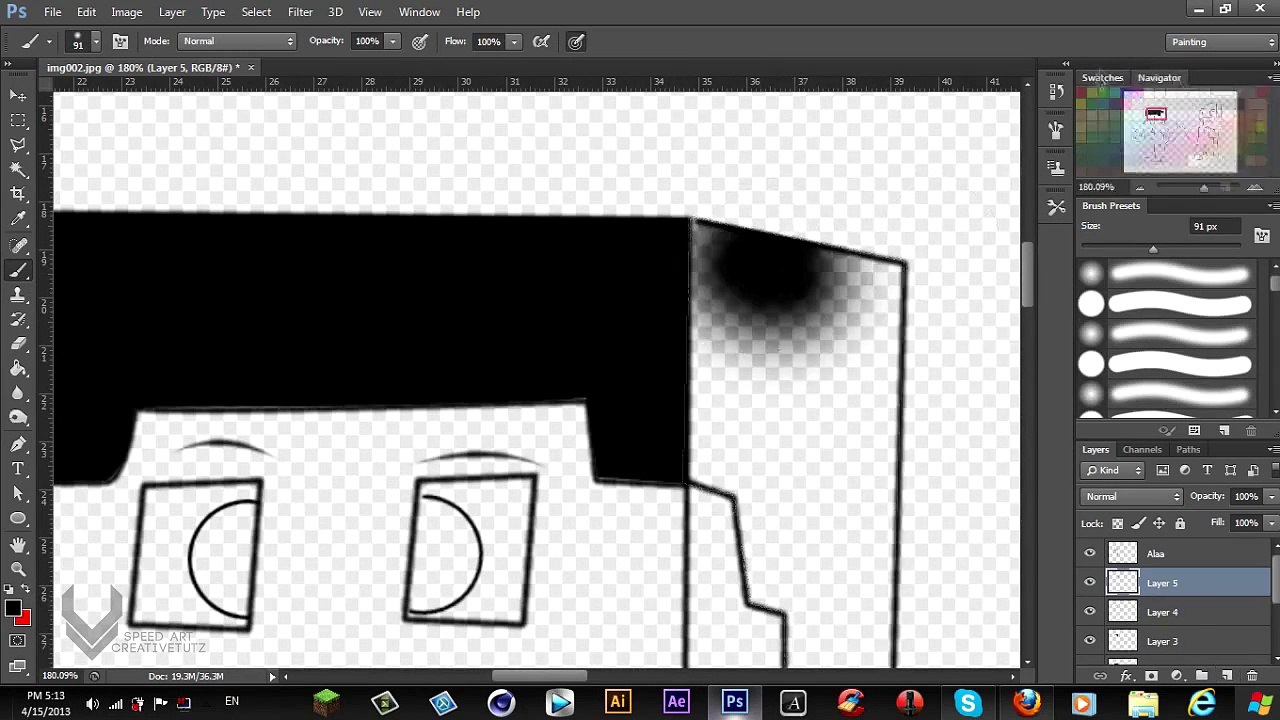Open brush preset picker arrow

point(96,42)
